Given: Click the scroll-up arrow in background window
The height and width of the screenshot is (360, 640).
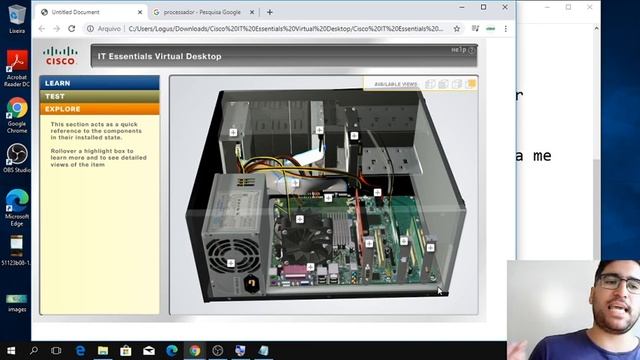Looking at the screenshot, I should 596,28.
